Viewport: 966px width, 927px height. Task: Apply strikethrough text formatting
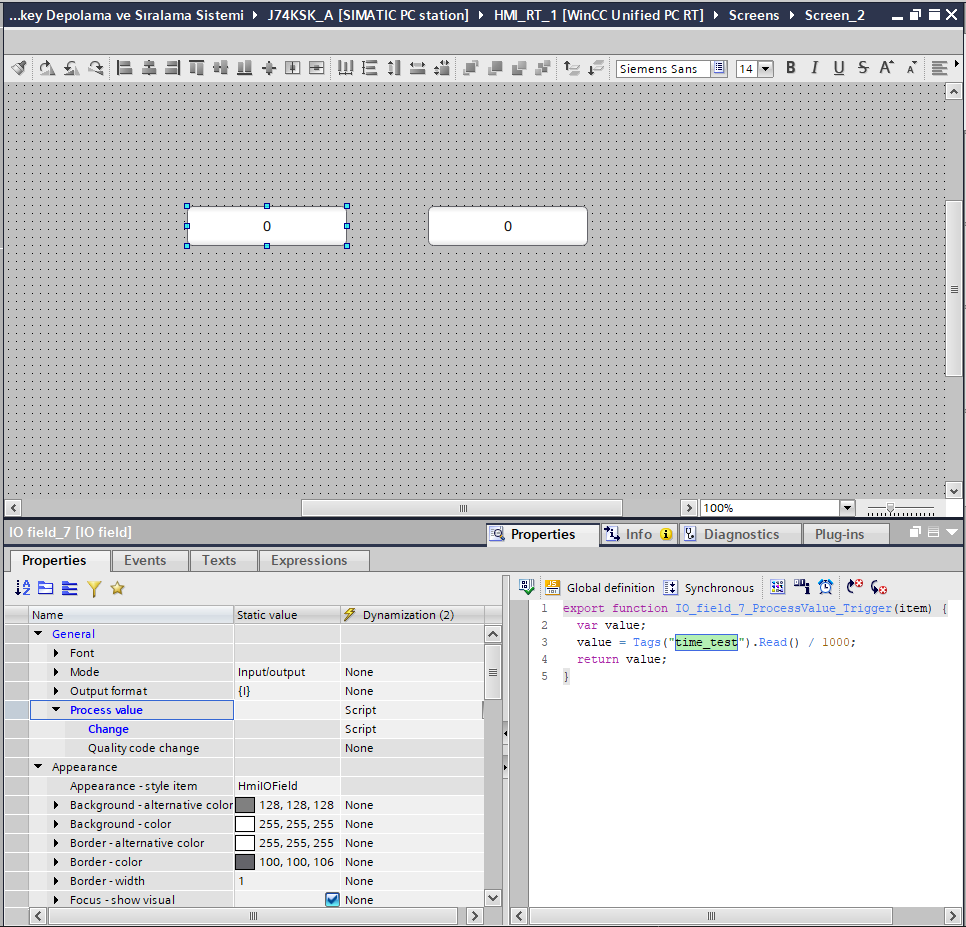(862, 68)
